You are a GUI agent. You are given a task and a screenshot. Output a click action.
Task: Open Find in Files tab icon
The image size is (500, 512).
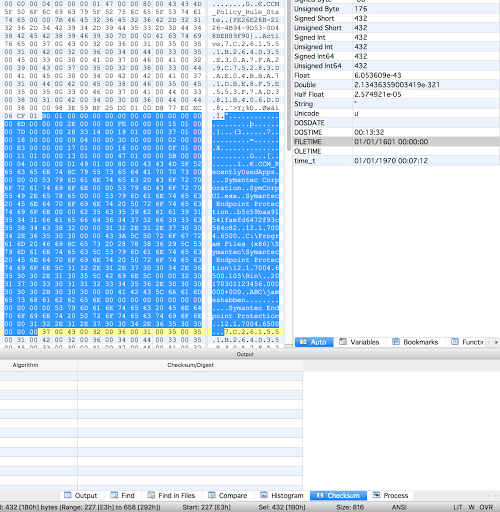(151, 495)
